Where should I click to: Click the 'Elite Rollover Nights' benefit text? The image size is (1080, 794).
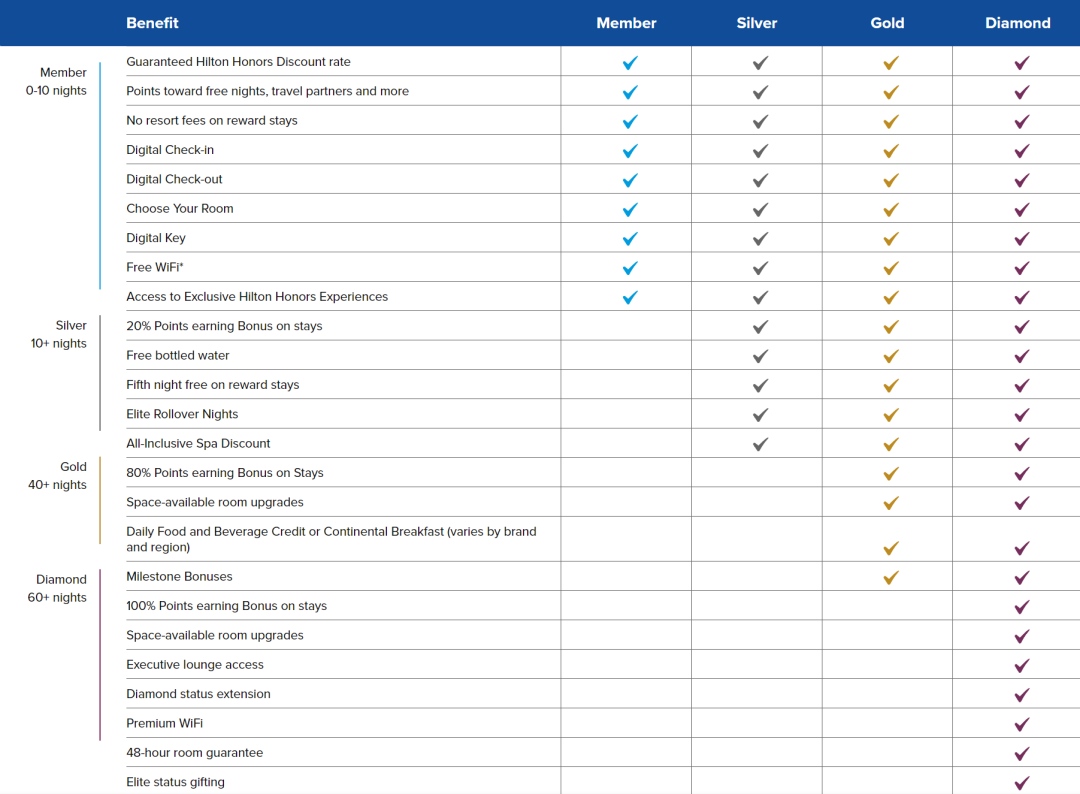pyautogui.click(x=183, y=414)
